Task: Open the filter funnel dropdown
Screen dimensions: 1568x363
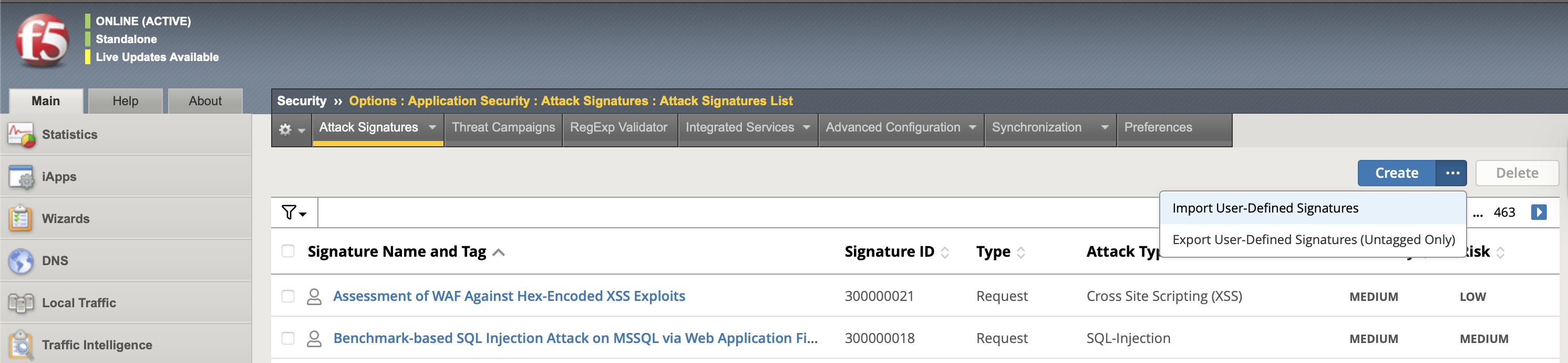Action: click(293, 213)
